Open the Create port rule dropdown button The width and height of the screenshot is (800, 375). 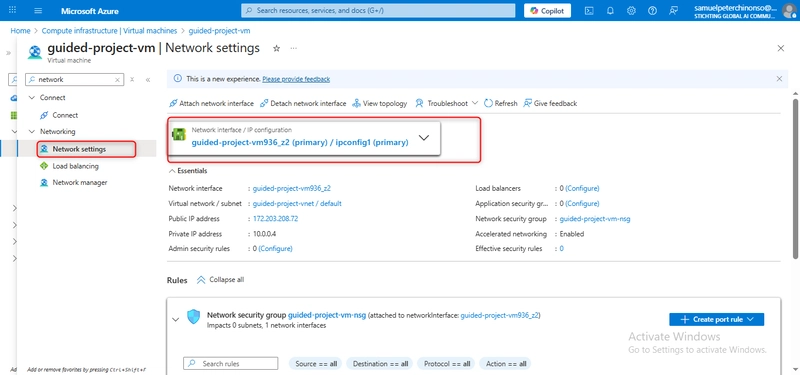[716, 319]
